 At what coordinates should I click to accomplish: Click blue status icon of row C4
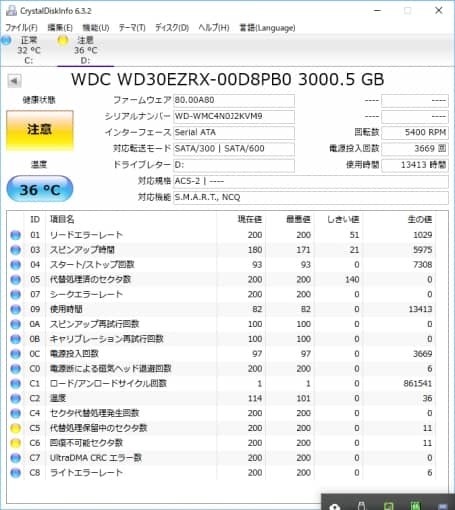[15, 414]
